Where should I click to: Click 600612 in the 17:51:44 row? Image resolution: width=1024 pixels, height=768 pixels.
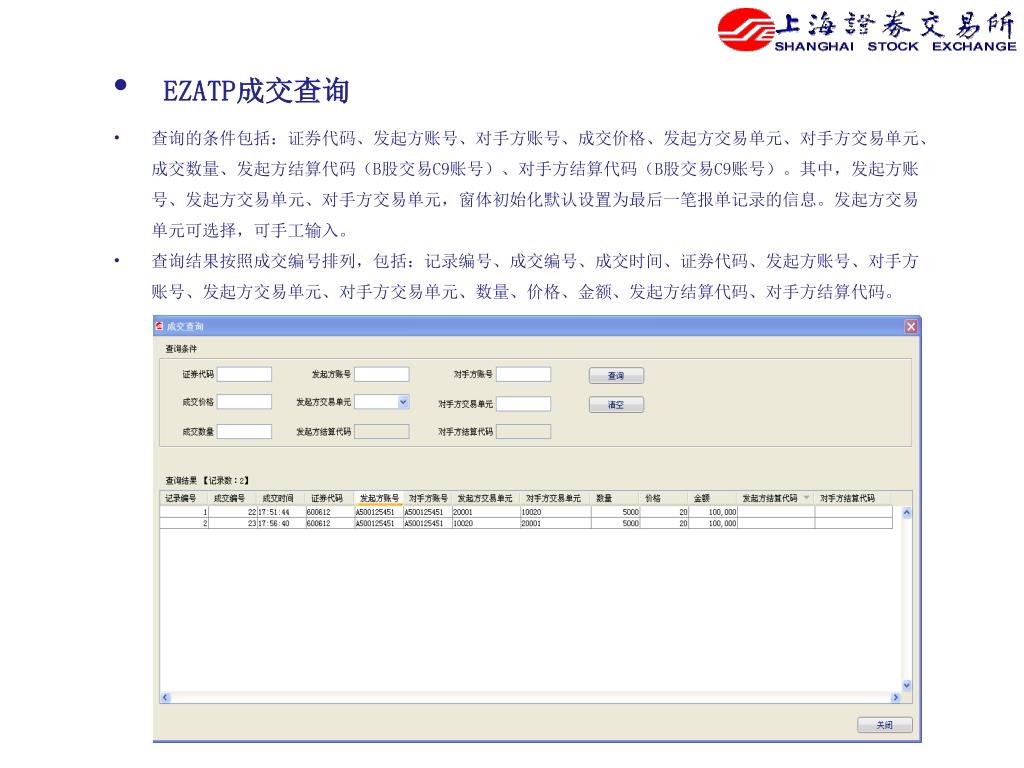point(330,513)
